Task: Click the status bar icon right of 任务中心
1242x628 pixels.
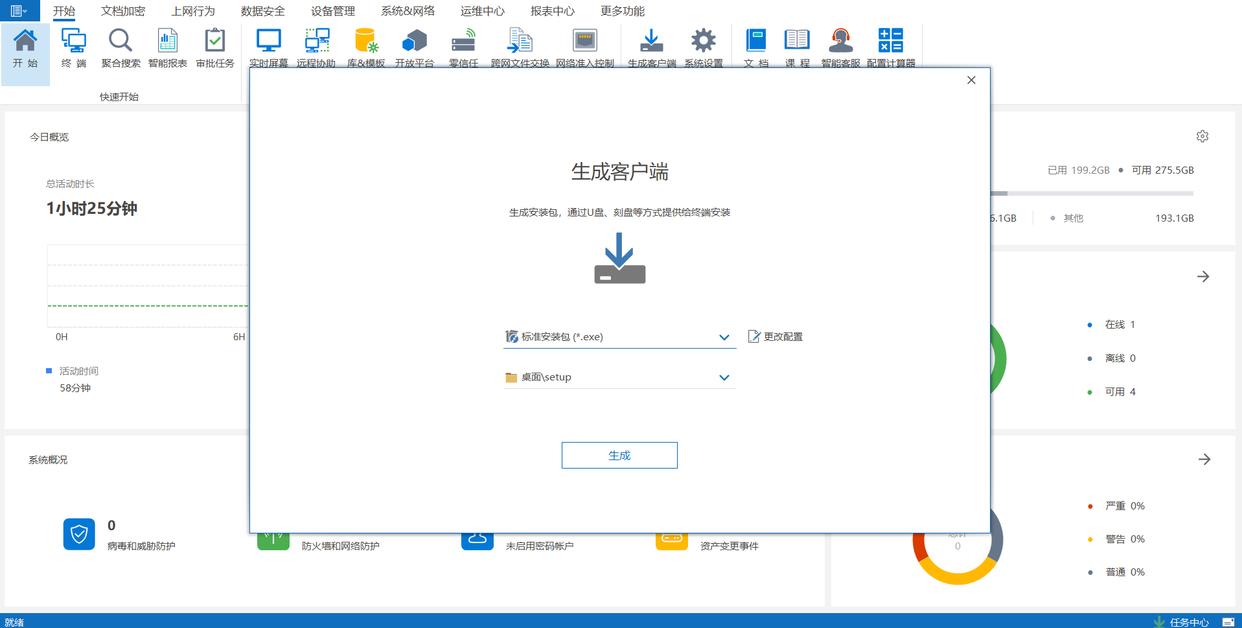Action: point(1228,621)
